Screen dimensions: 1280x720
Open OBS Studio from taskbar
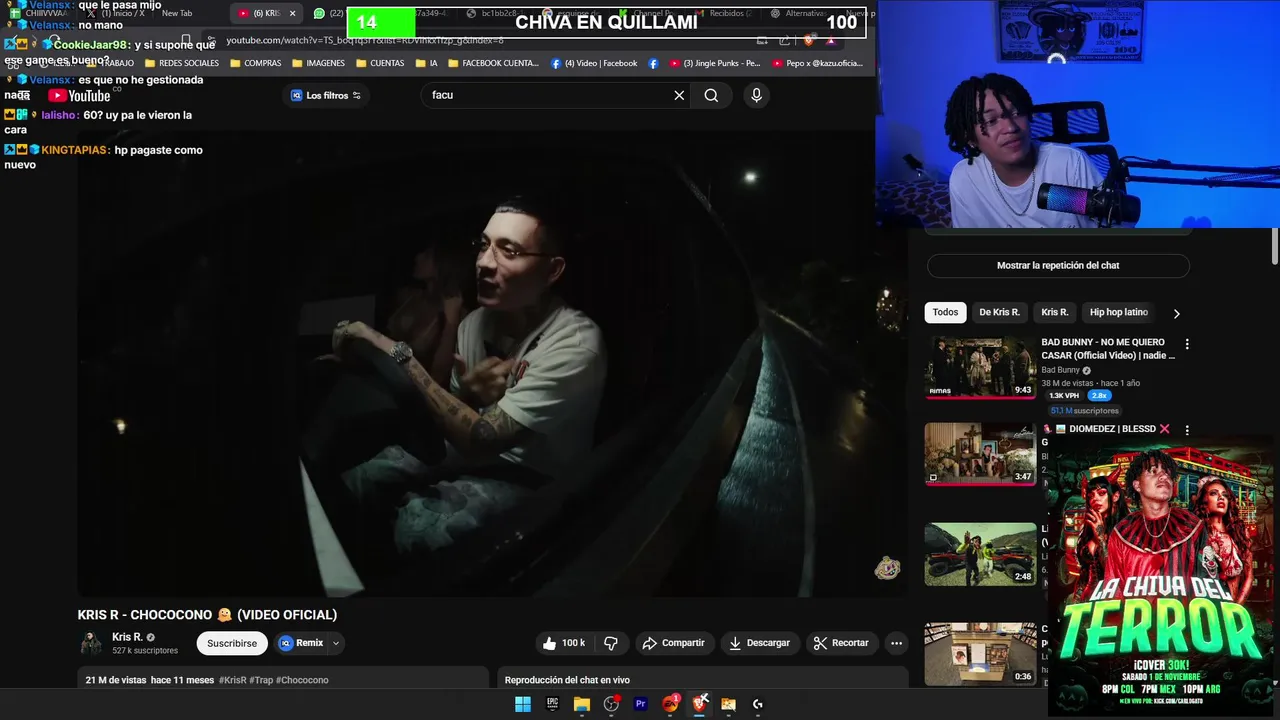click(611, 704)
